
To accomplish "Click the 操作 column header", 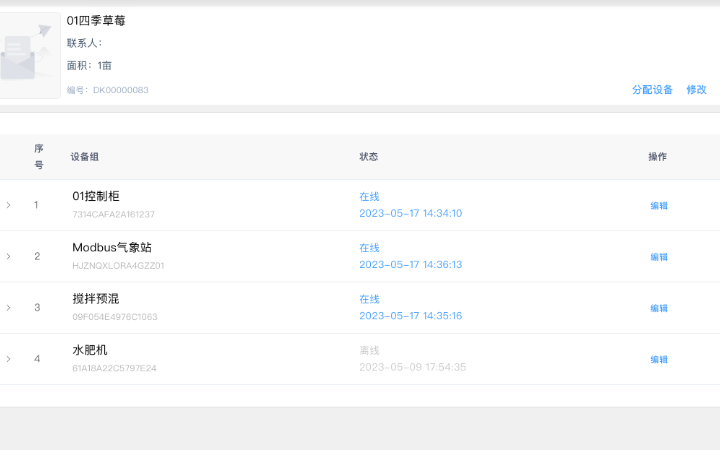I will click(657, 157).
